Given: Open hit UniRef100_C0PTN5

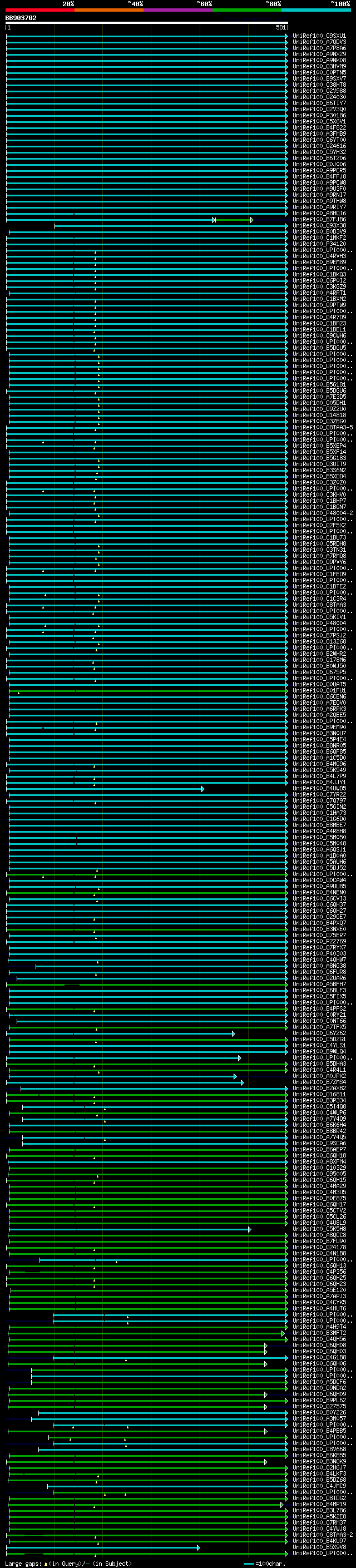Looking at the screenshot, I should [x=319, y=72].
